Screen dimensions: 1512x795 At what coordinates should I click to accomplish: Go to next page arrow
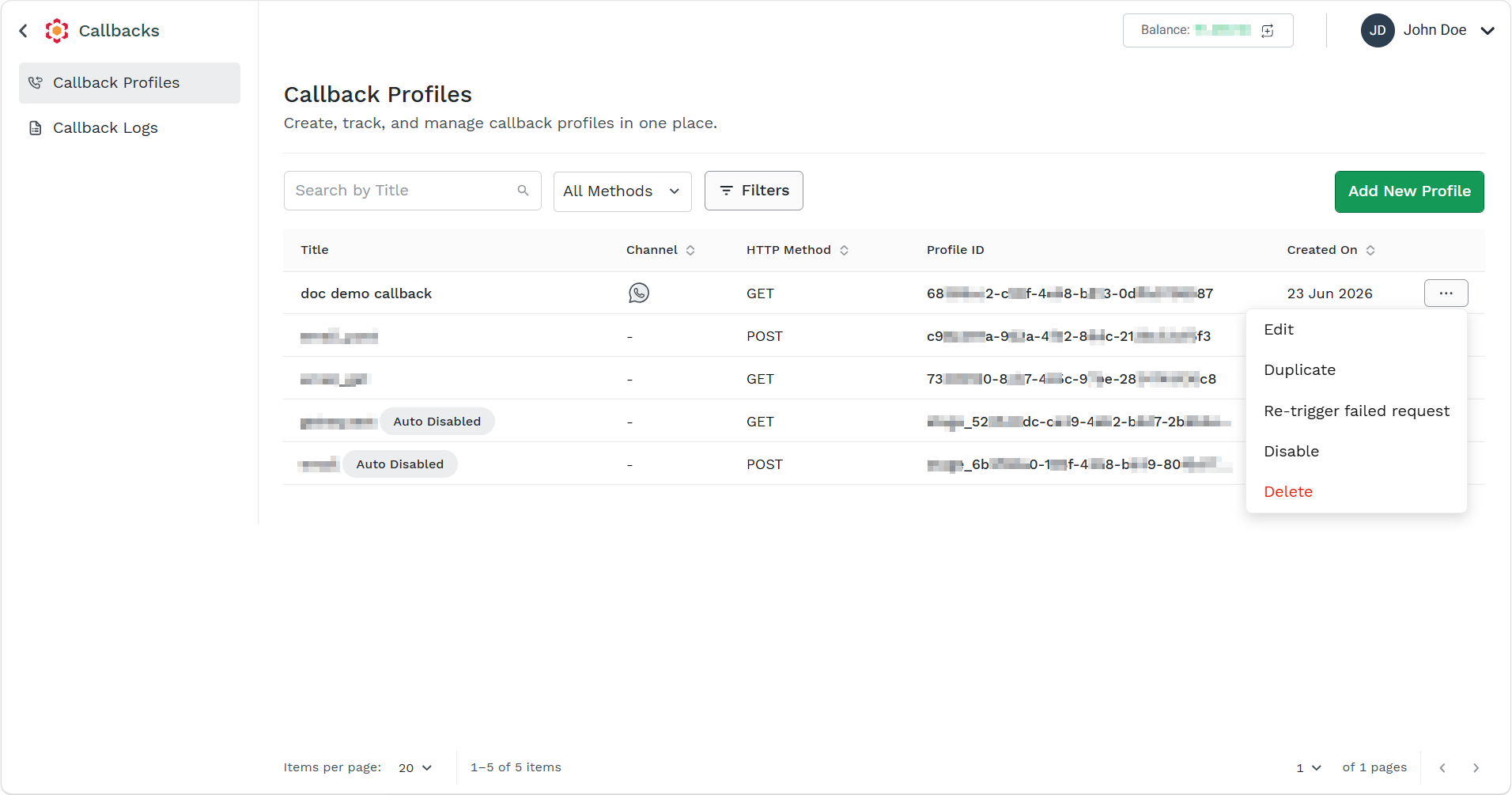(1476, 768)
